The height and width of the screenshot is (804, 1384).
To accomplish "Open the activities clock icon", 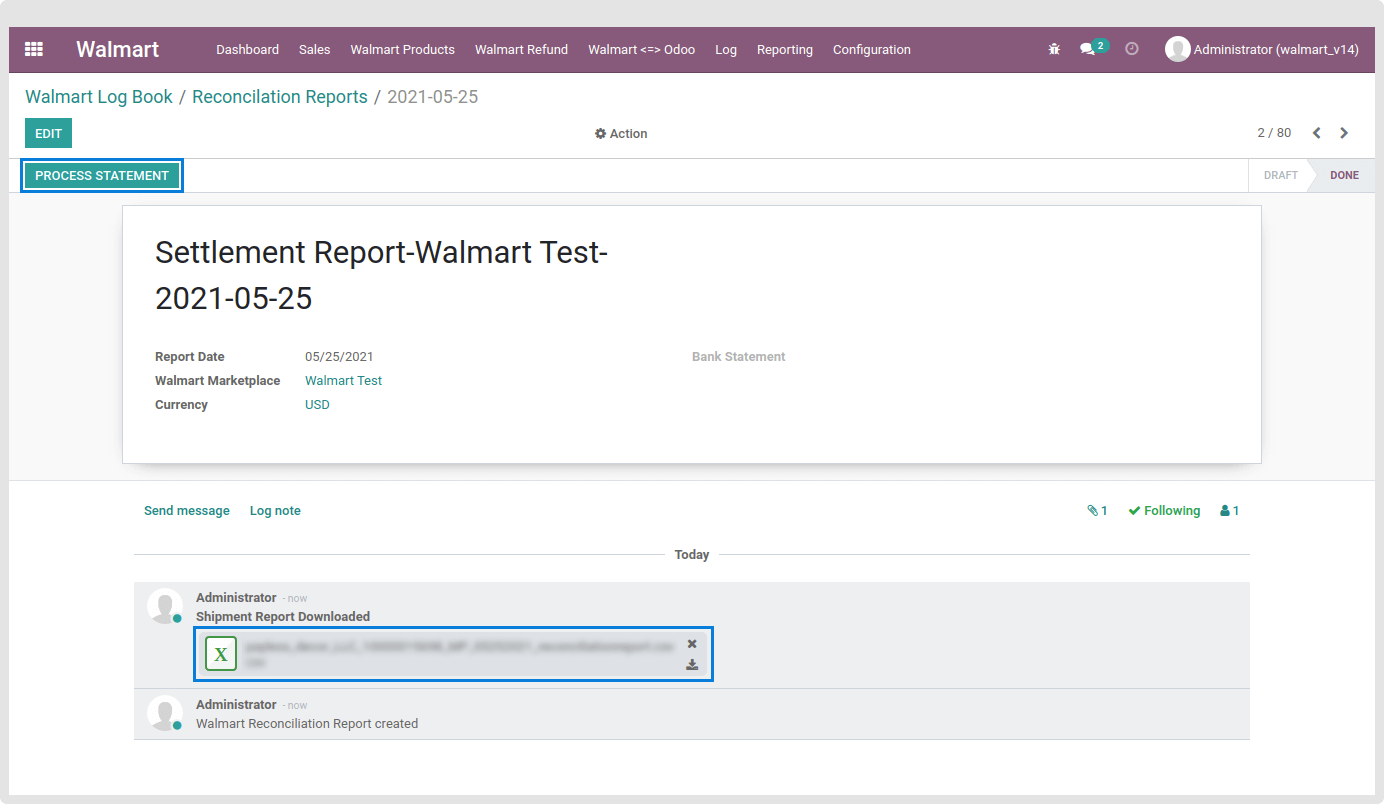I will [1132, 49].
